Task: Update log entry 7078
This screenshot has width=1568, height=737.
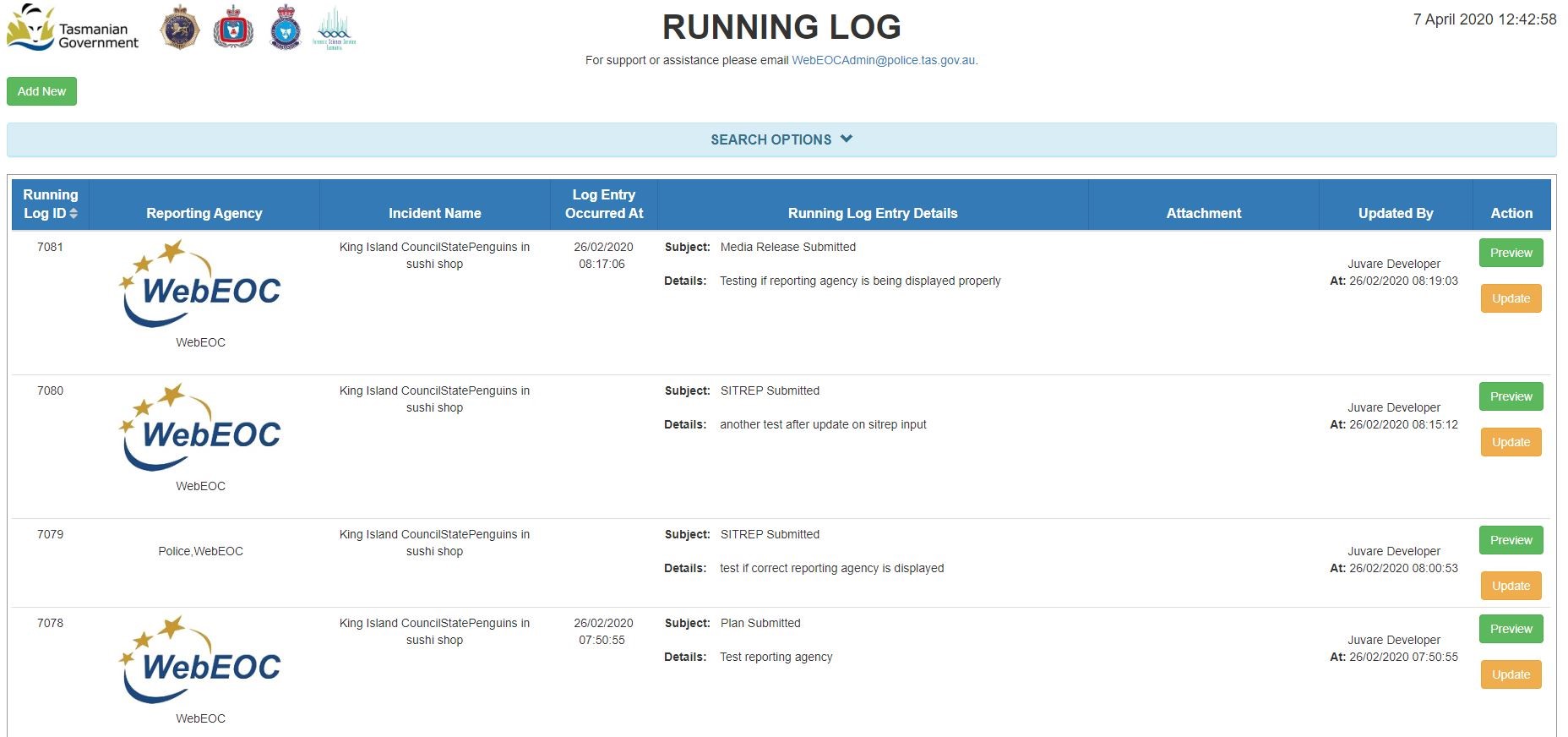Action: click(x=1511, y=674)
